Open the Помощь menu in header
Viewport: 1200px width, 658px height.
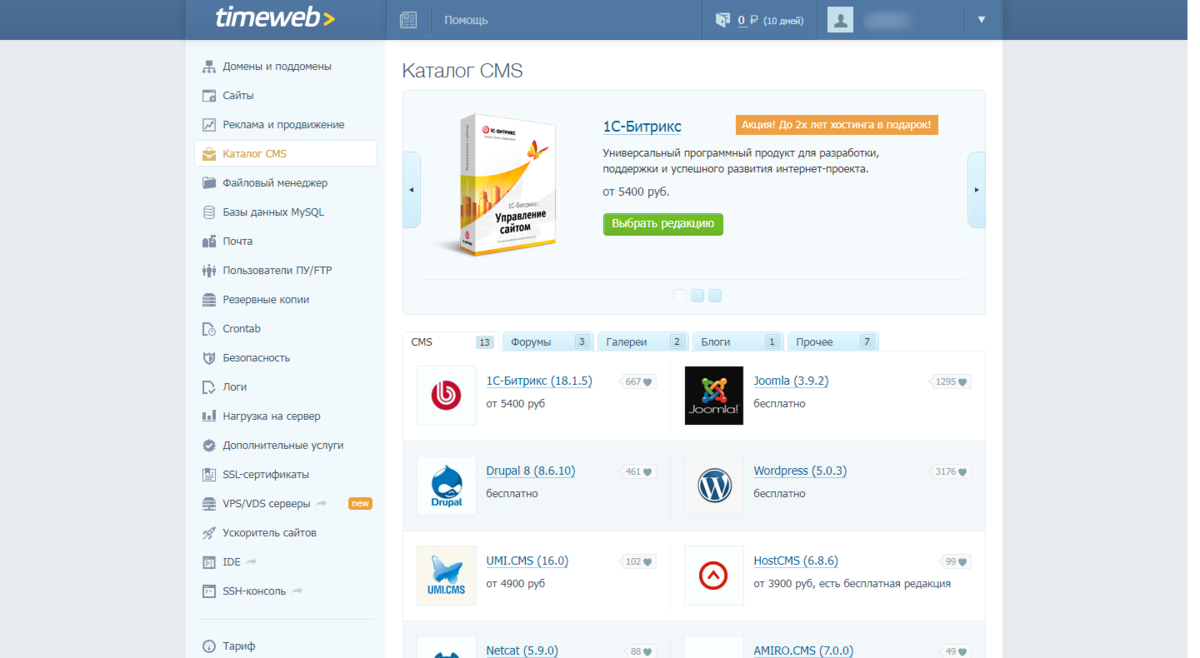click(466, 20)
